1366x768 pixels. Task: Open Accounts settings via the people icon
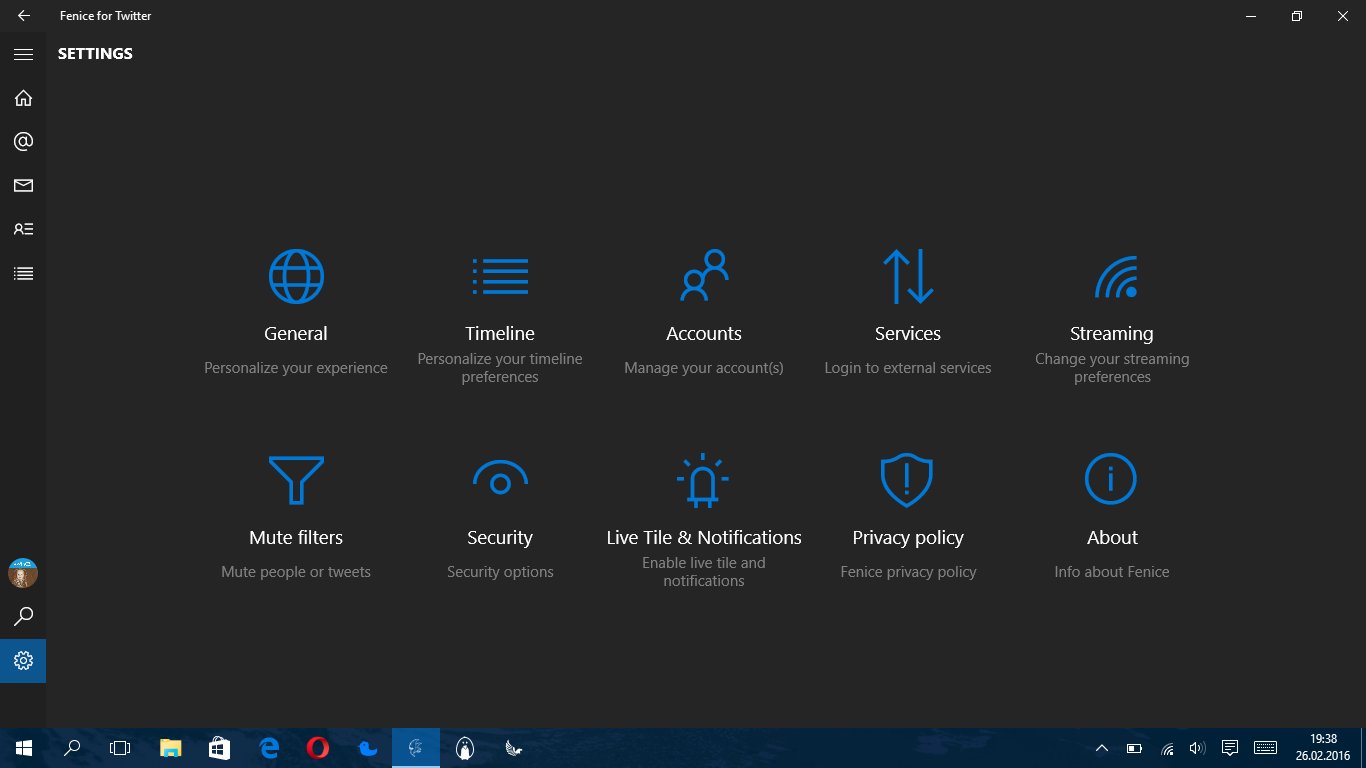click(704, 276)
